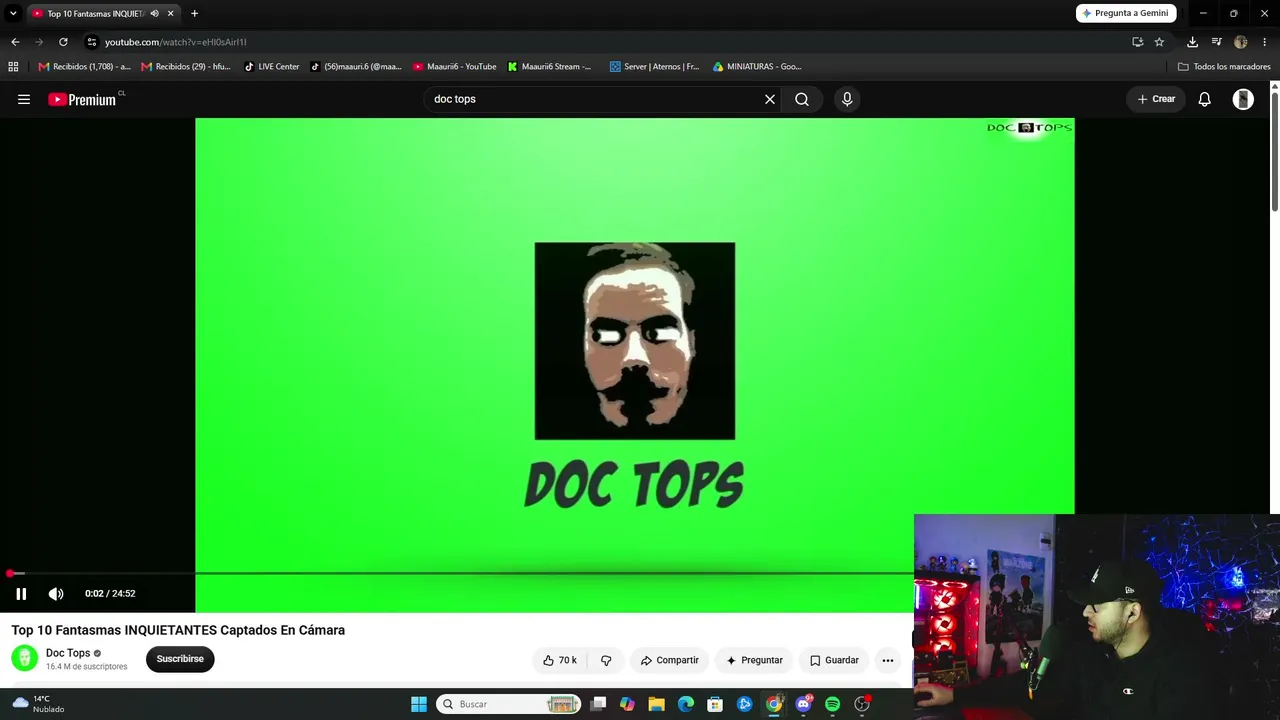1280x720 pixels.
Task: Like the video with thumbs up
Action: 560,660
